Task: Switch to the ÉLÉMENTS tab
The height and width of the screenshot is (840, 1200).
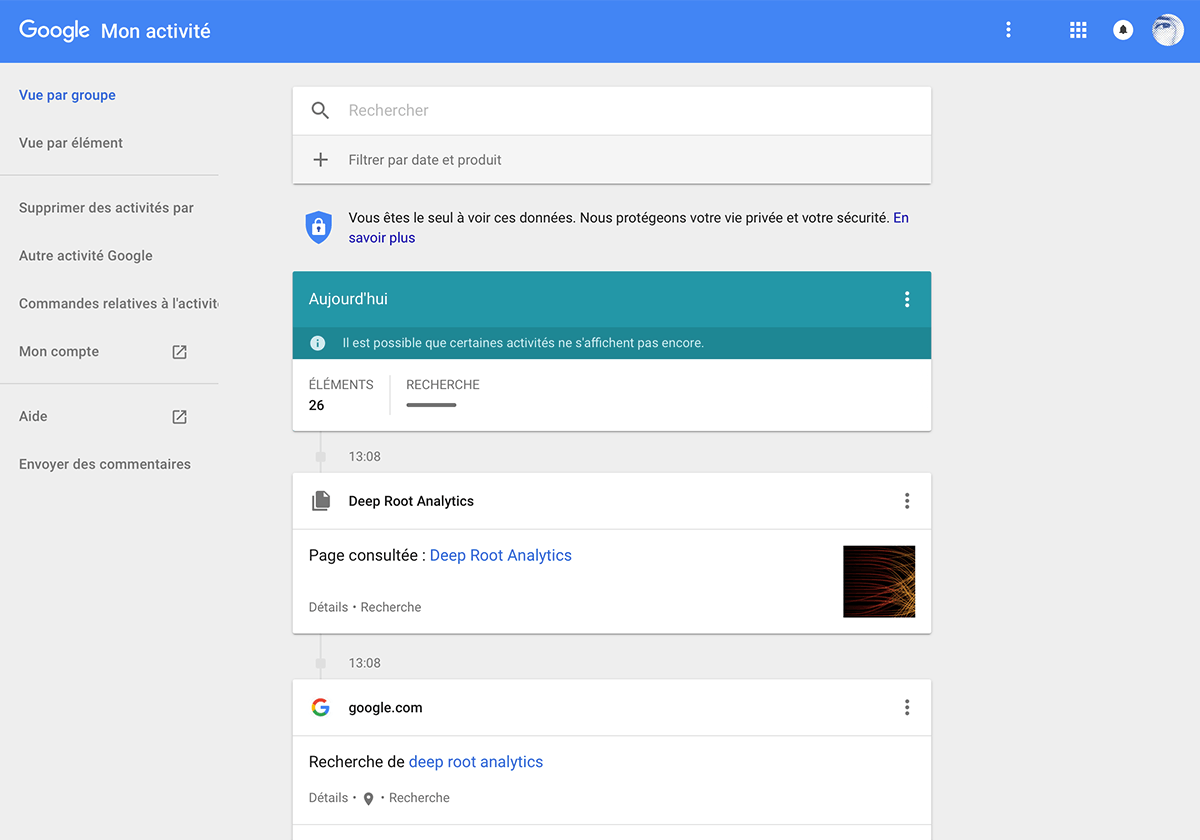Action: (x=341, y=394)
